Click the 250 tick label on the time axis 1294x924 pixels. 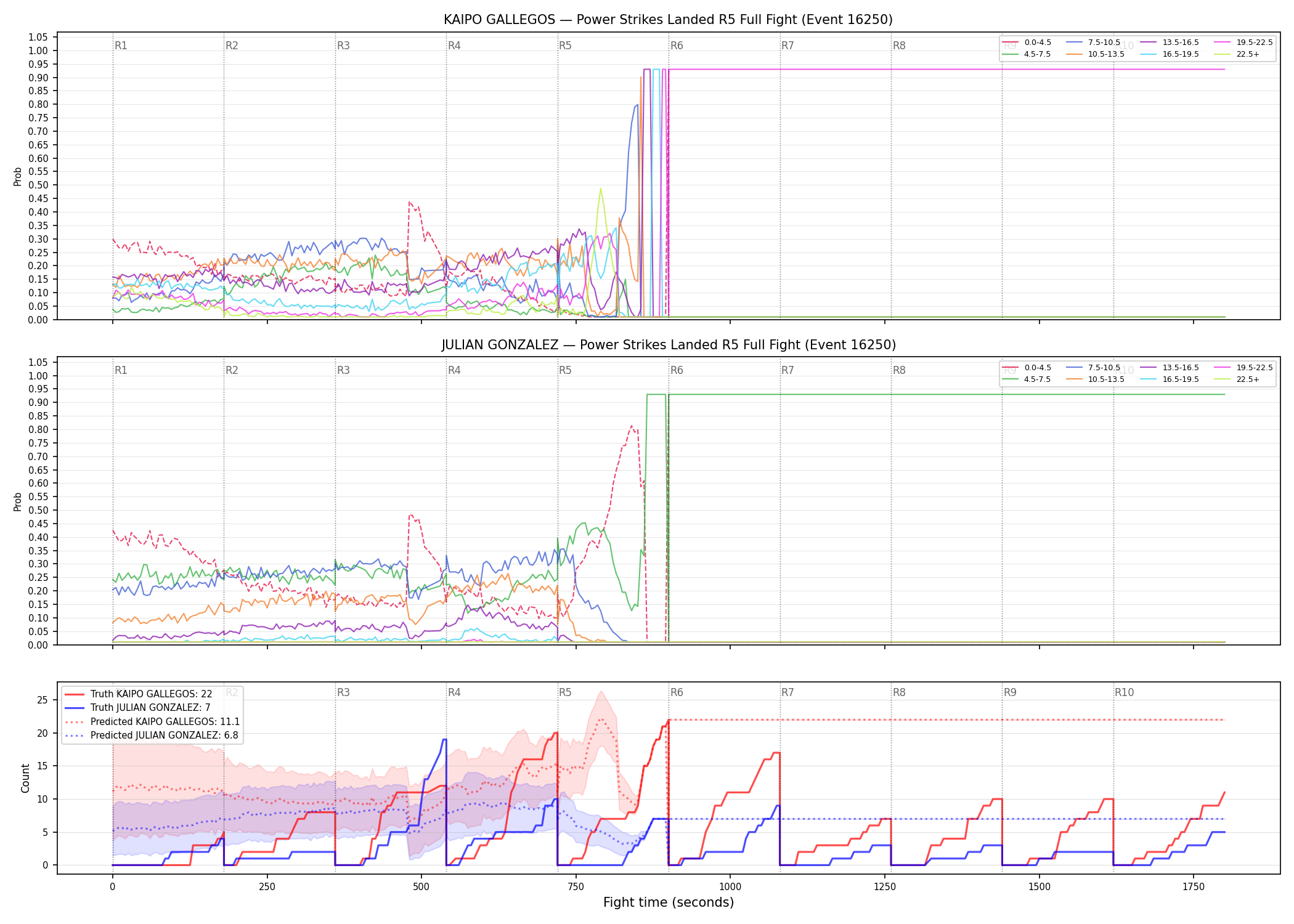tap(267, 886)
